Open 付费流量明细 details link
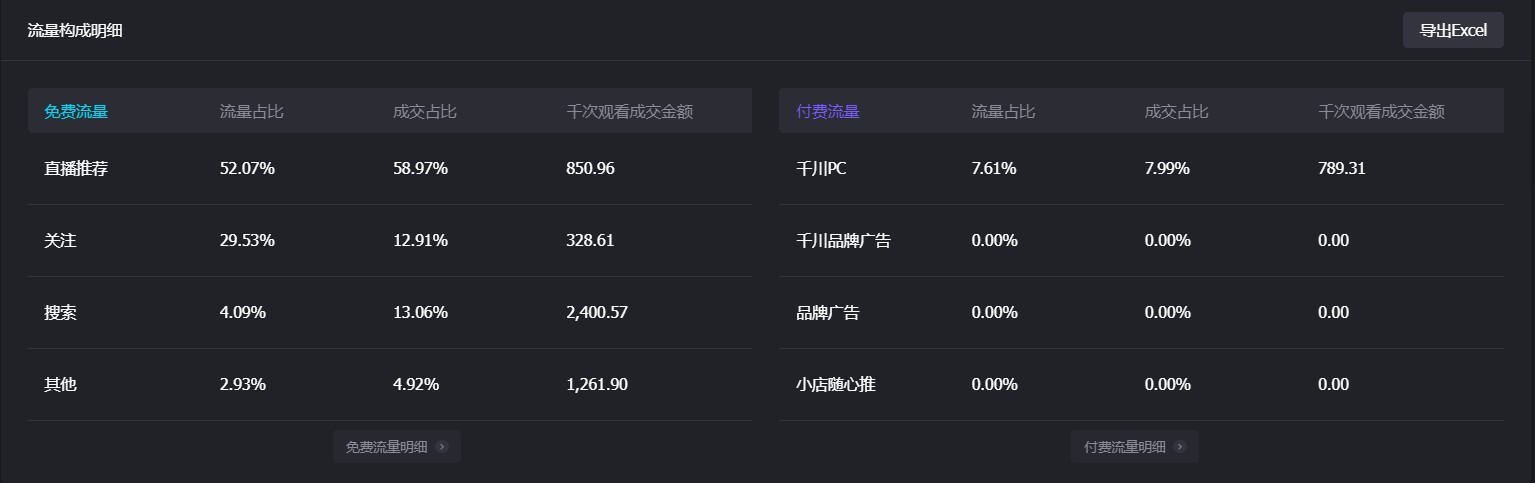This screenshot has width=1535, height=483. [1134, 447]
